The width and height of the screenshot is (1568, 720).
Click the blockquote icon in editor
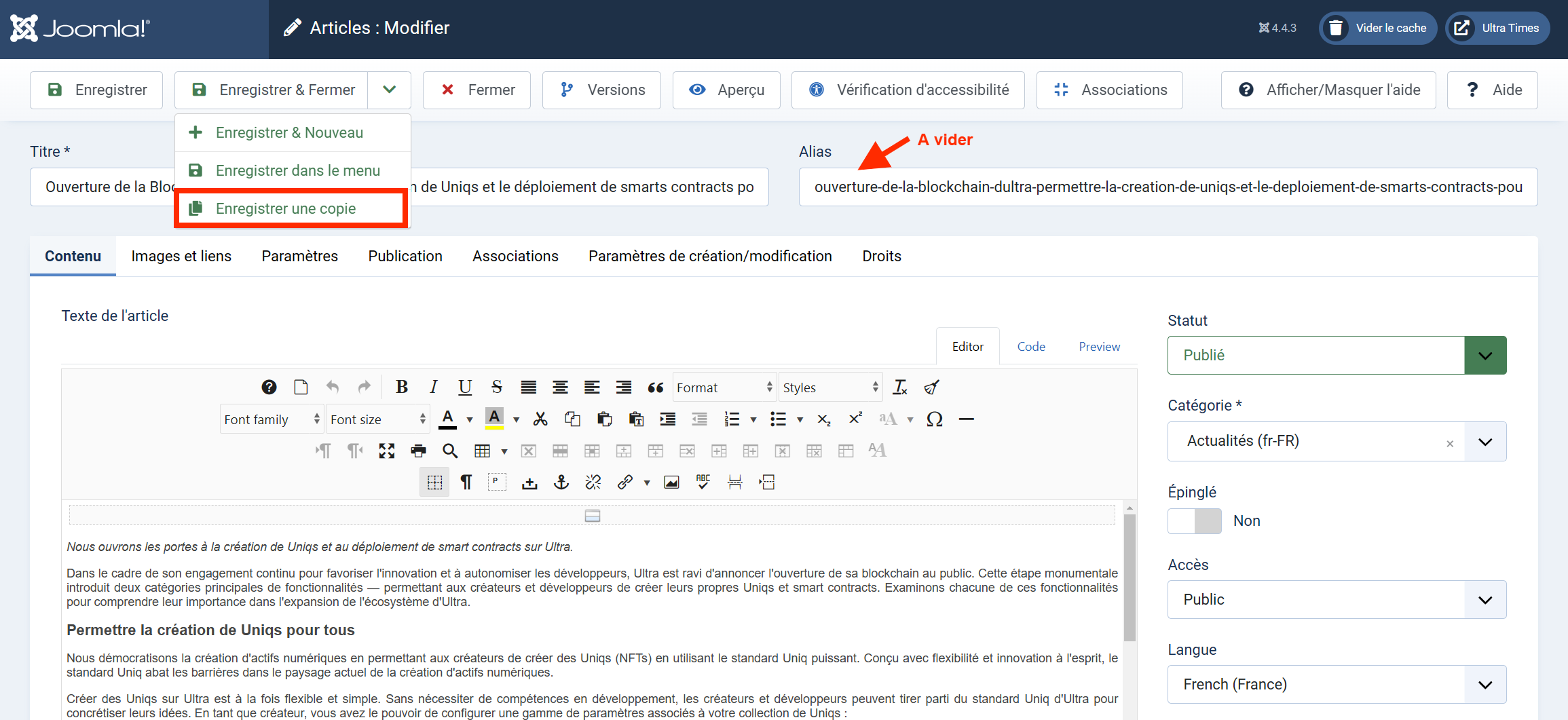(655, 387)
